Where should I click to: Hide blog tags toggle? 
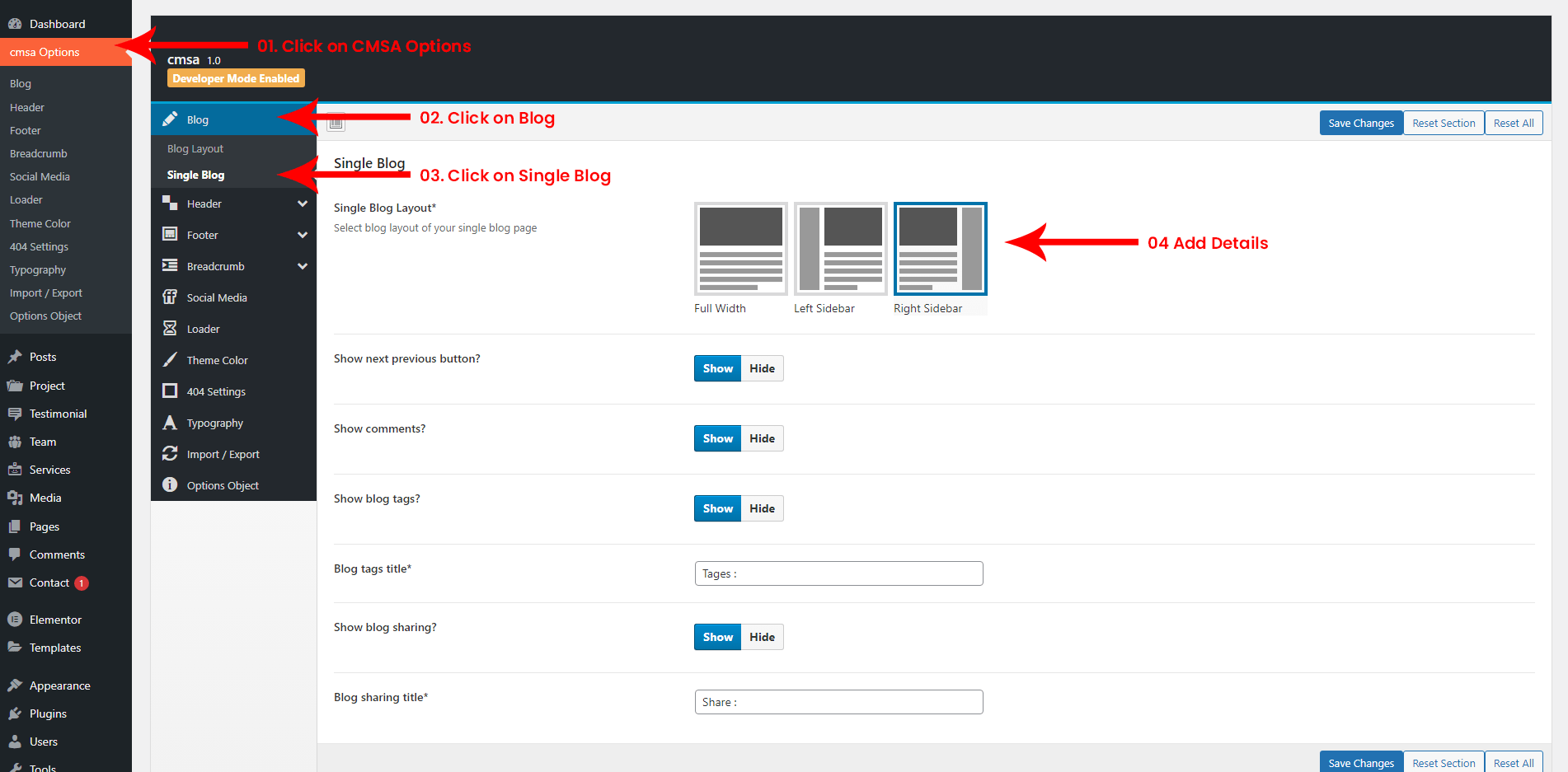pyautogui.click(x=762, y=508)
